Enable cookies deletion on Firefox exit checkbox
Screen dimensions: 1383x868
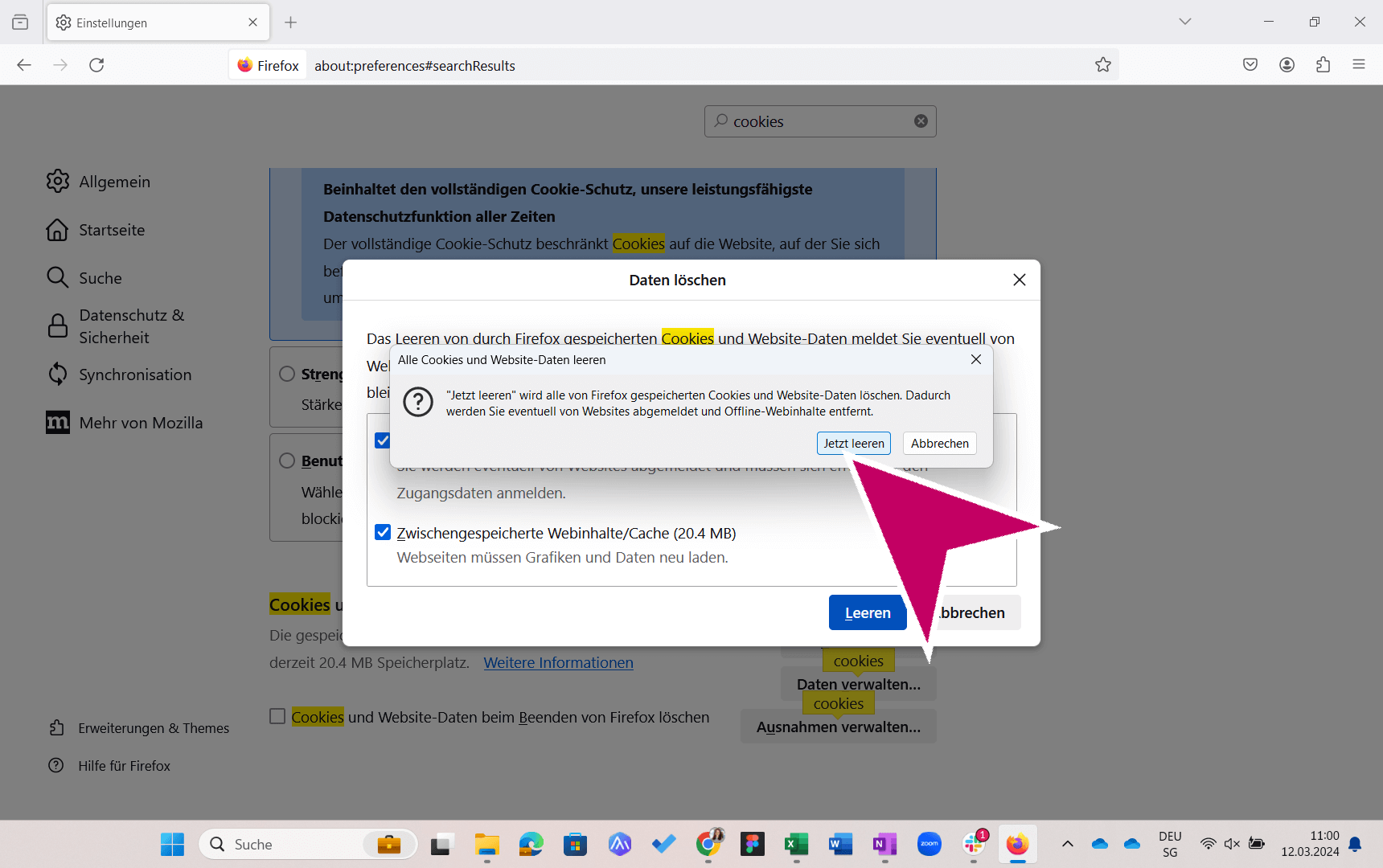coord(277,716)
